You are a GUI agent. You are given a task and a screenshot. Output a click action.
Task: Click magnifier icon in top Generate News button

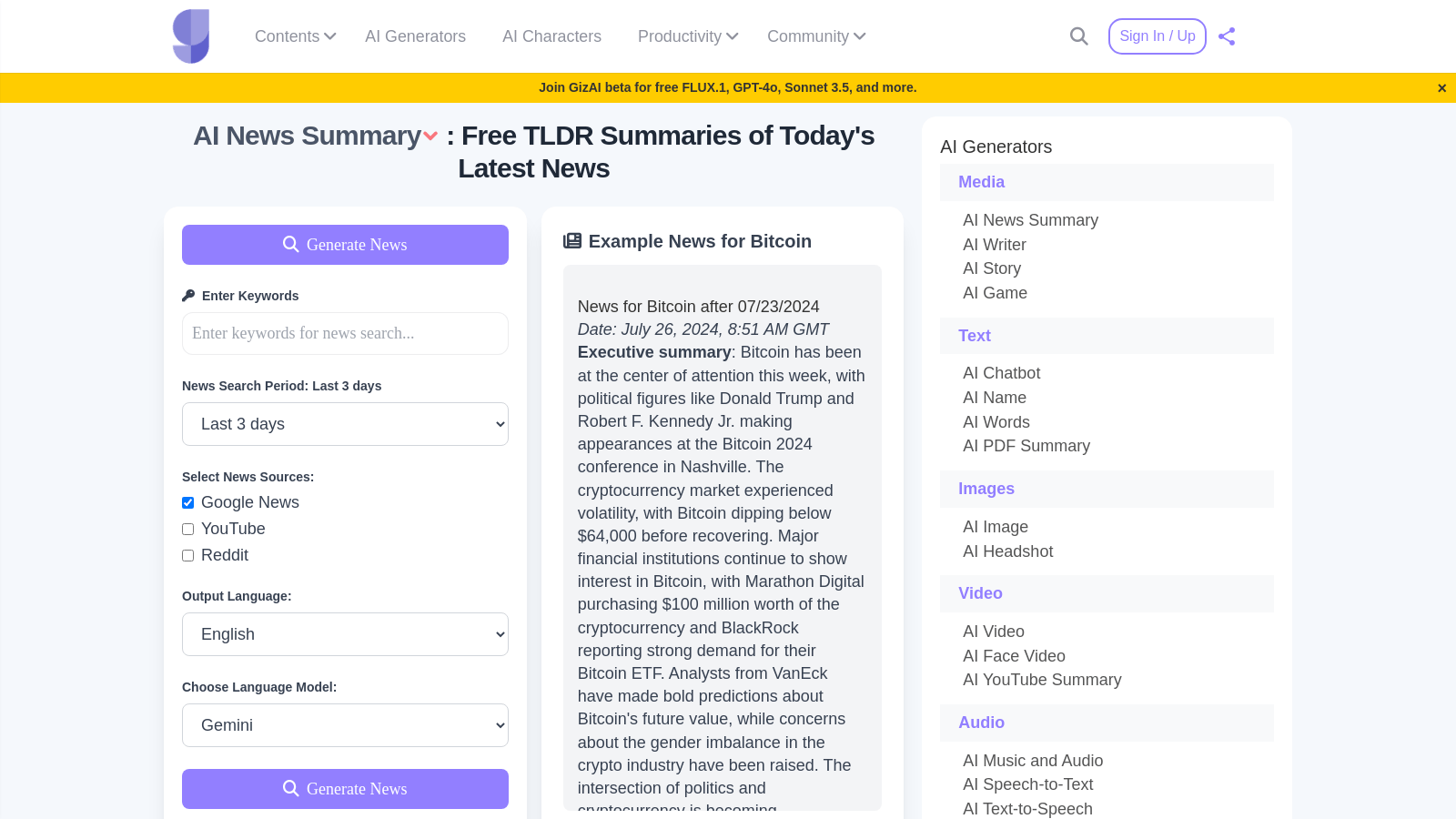[x=291, y=245]
